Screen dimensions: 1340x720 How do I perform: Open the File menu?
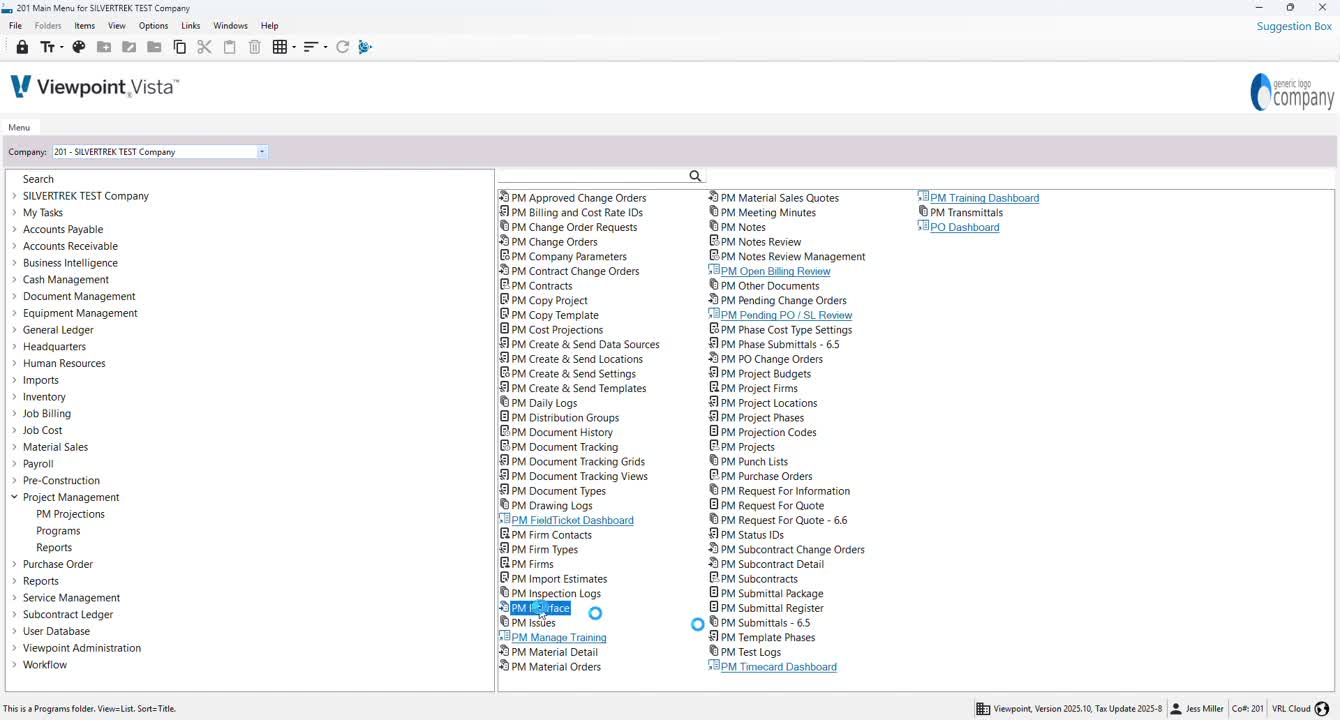click(15, 26)
